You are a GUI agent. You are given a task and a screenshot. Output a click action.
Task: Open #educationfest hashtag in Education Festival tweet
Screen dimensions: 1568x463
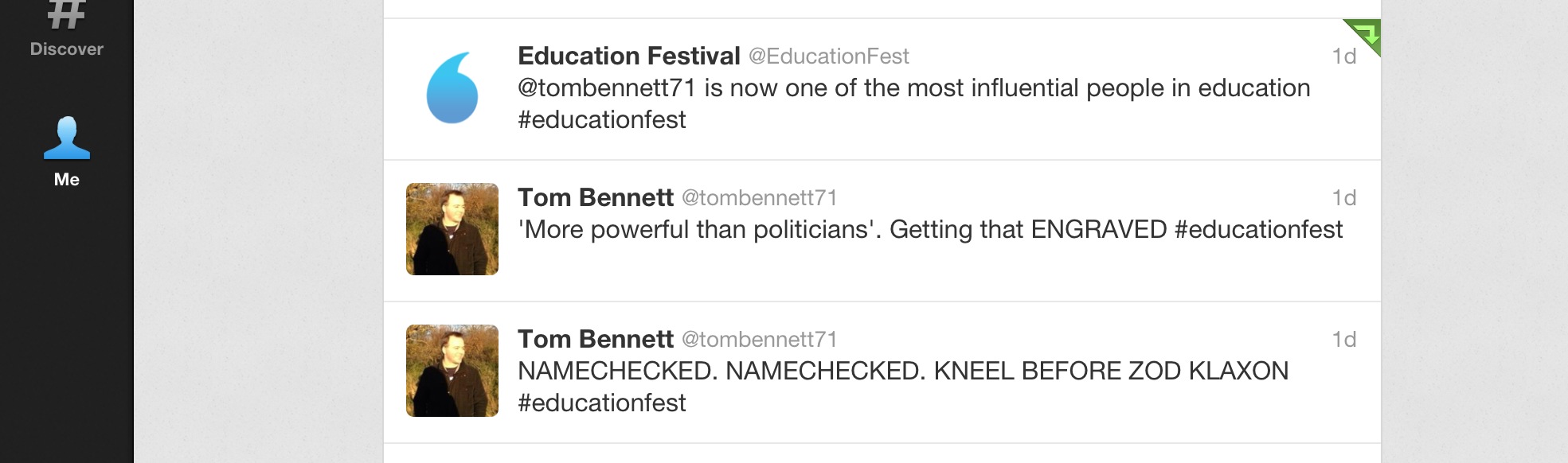(x=601, y=119)
